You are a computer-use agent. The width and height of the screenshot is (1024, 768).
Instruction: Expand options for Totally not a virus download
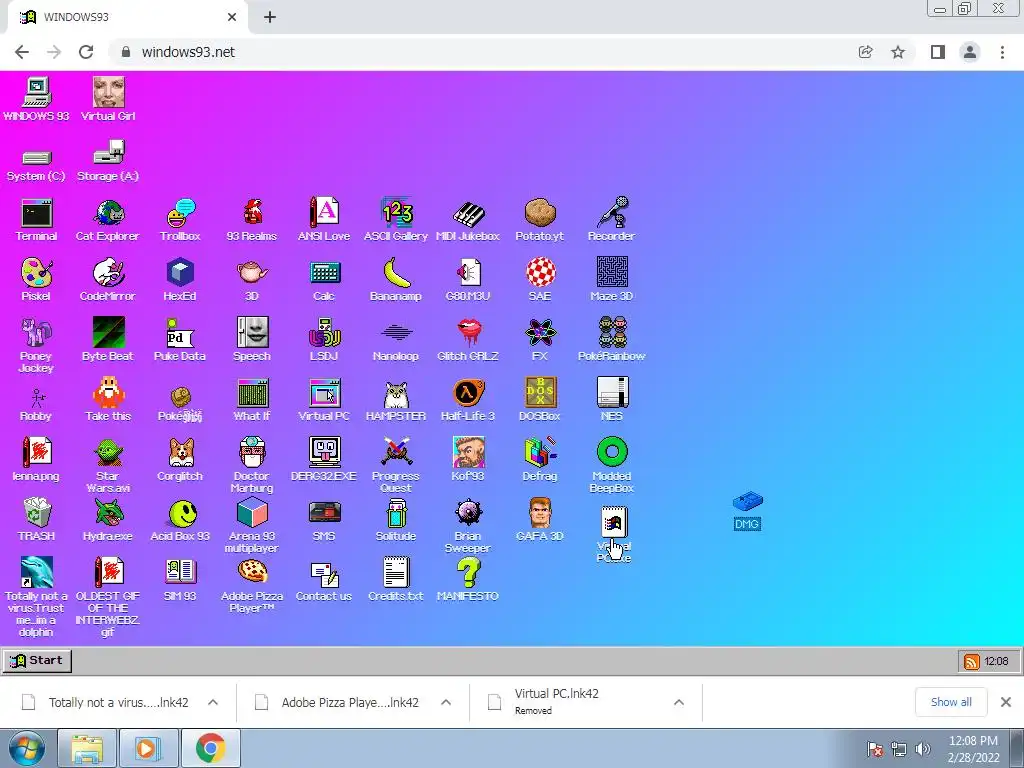(x=213, y=702)
